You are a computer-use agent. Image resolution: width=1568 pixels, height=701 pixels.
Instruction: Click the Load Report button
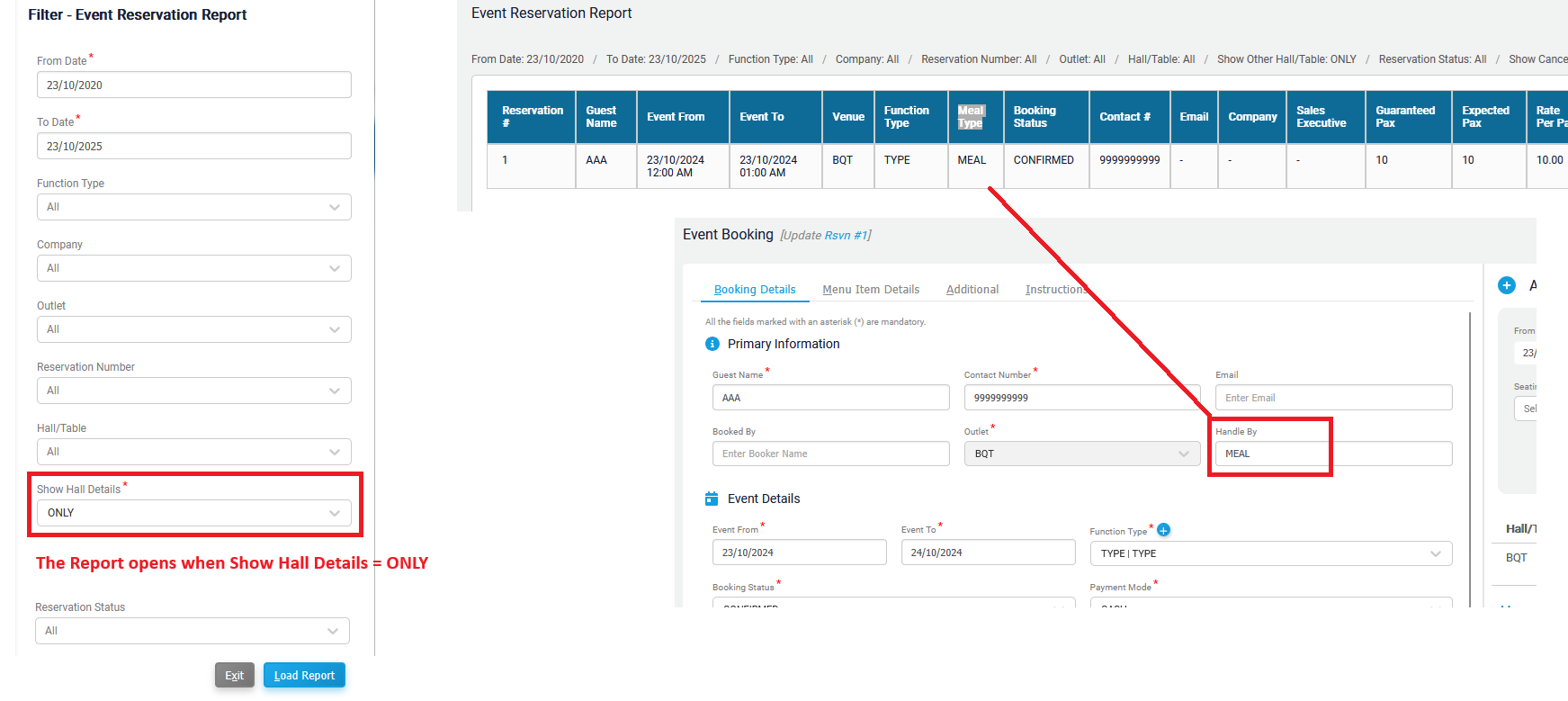304,676
